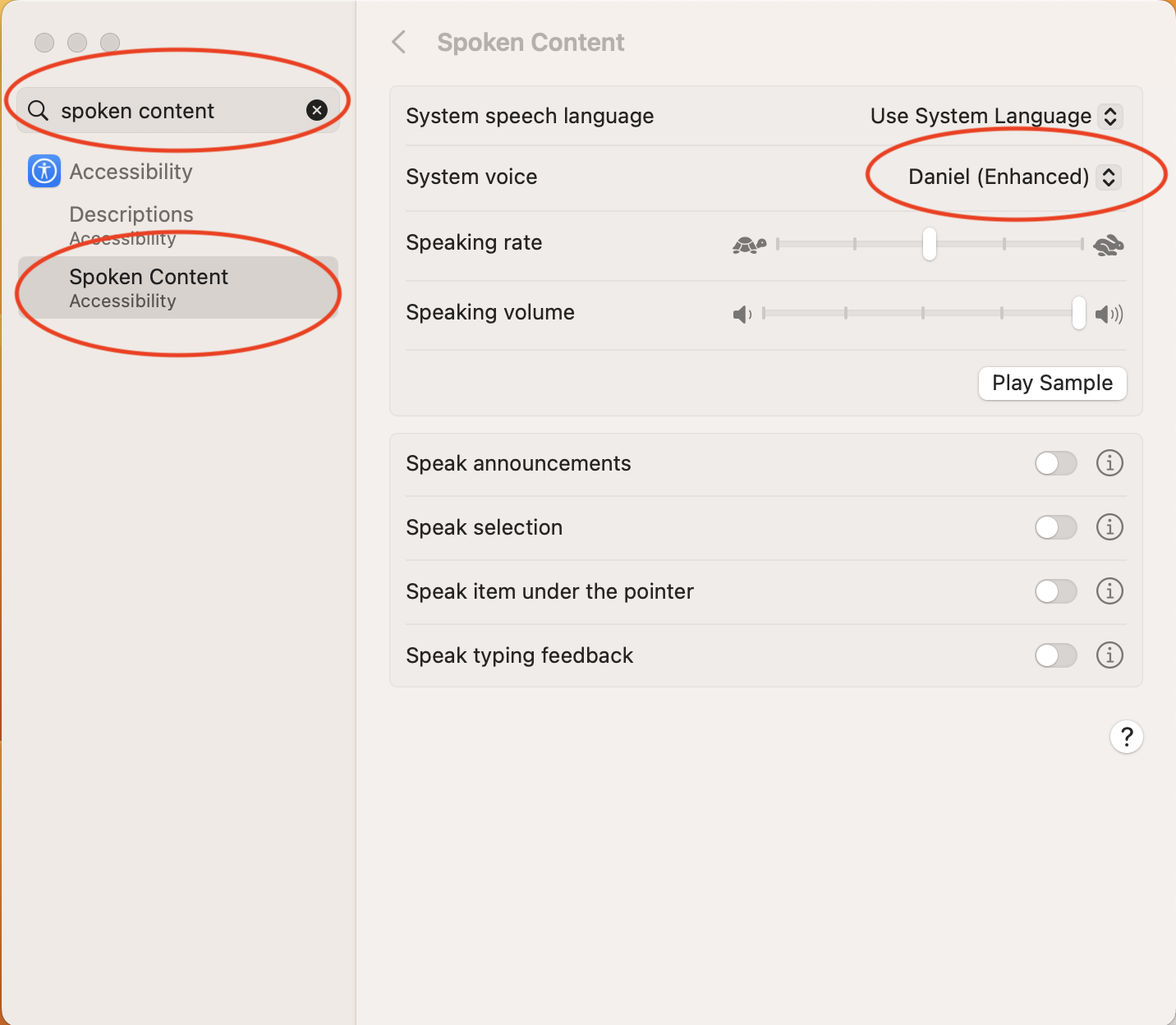Click the Play Sample button
This screenshot has width=1176, height=1025.
[1052, 384]
